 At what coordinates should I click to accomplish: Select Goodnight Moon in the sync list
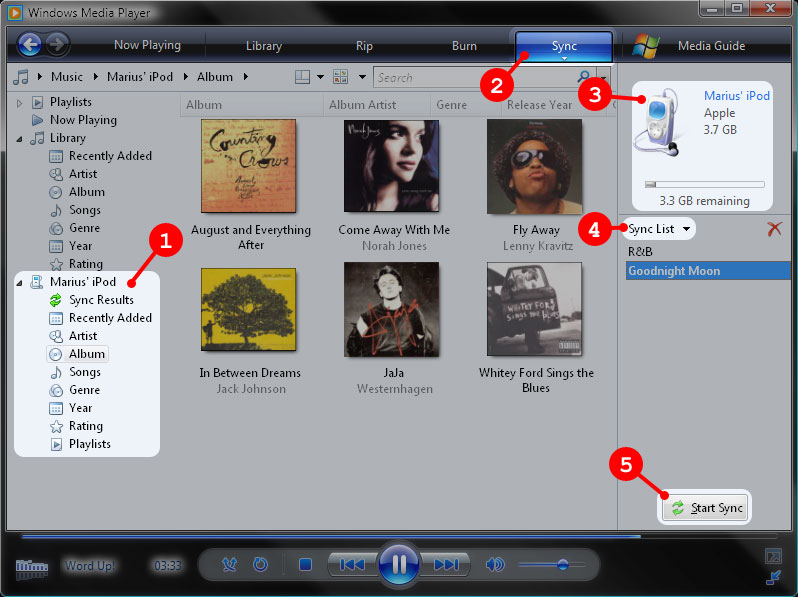tap(708, 271)
